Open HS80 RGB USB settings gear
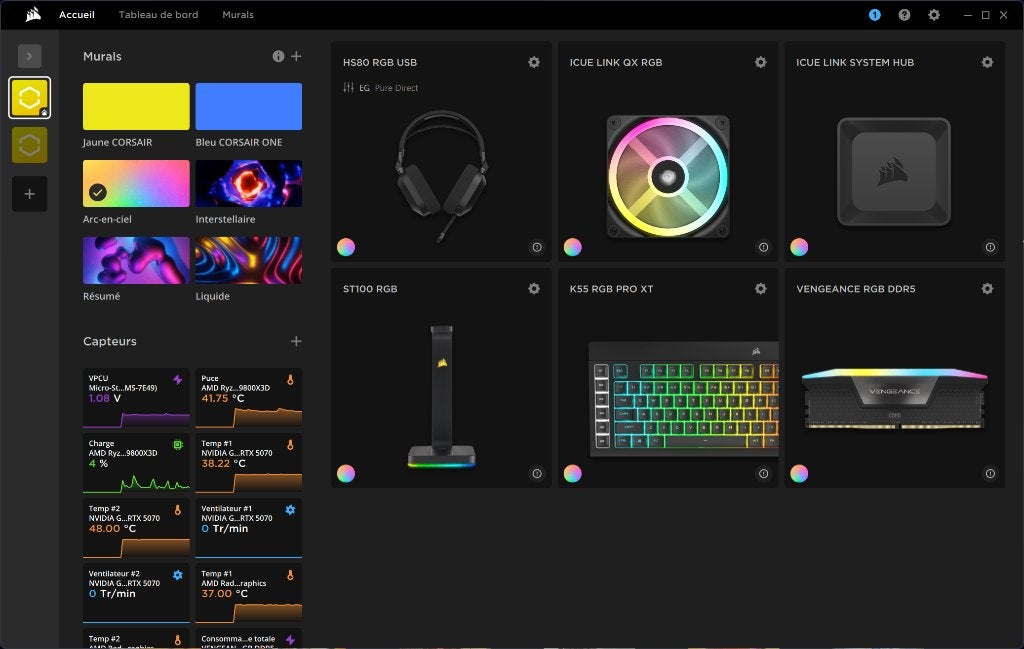 tap(534, 62)
